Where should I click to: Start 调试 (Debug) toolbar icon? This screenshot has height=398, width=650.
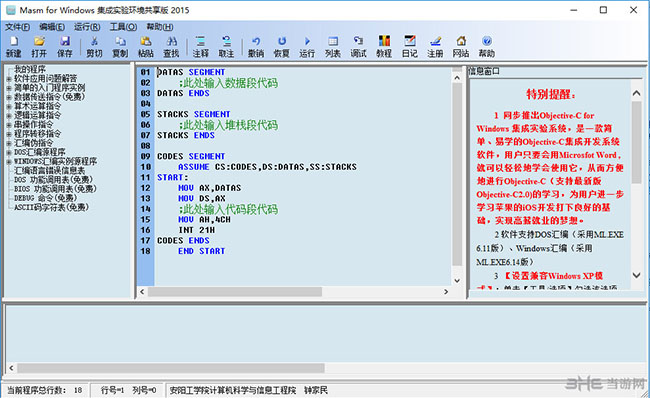coord(358,46)
